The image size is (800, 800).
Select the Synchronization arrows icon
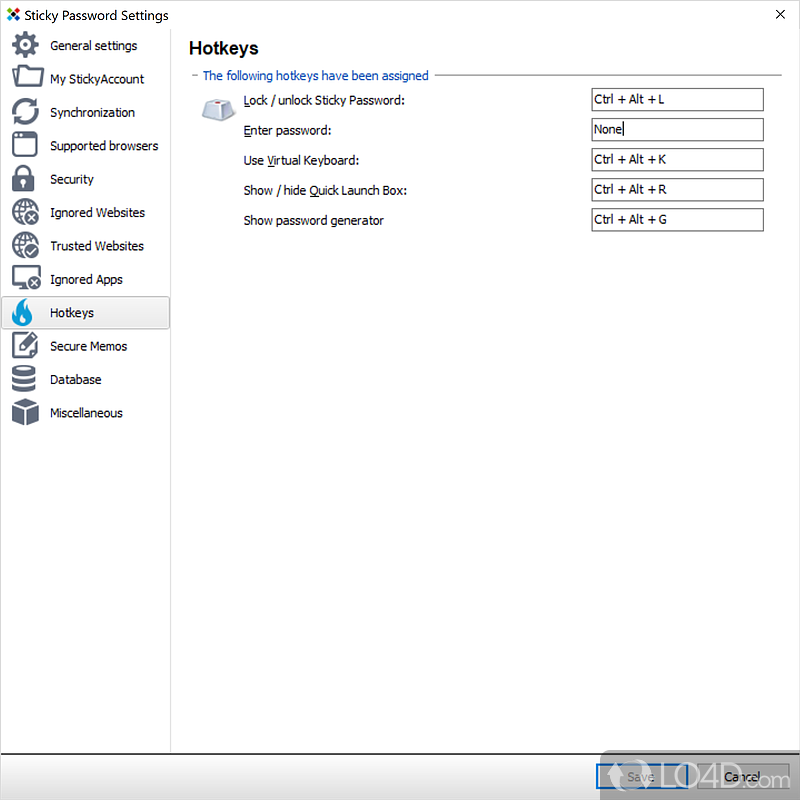(x=25, y=112)
